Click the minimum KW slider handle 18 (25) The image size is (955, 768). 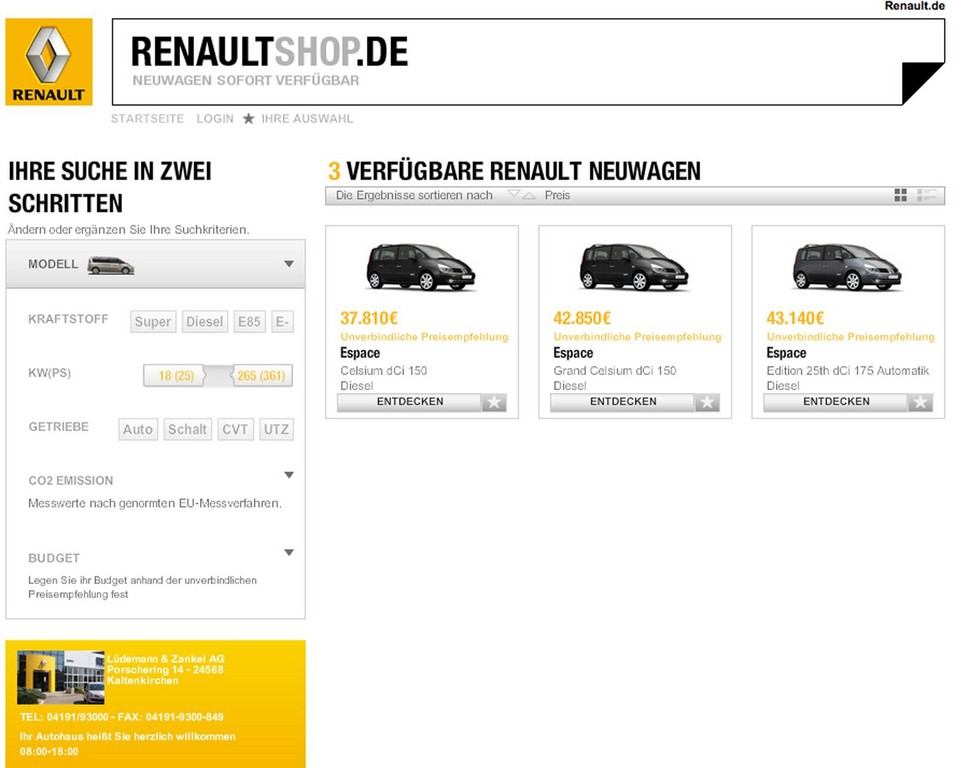coord(176,376)
